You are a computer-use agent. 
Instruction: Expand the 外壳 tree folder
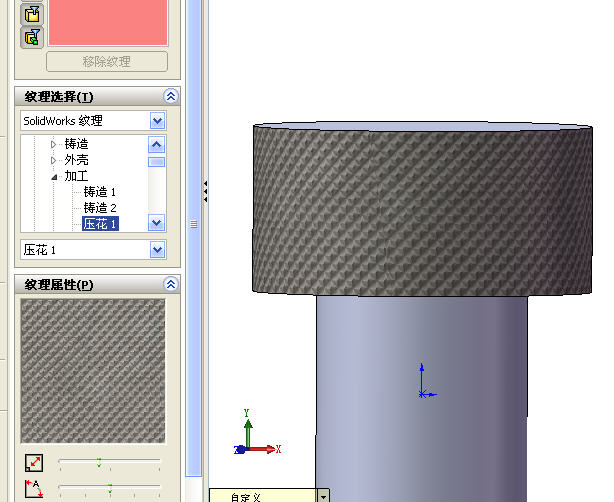click(53, 160)
